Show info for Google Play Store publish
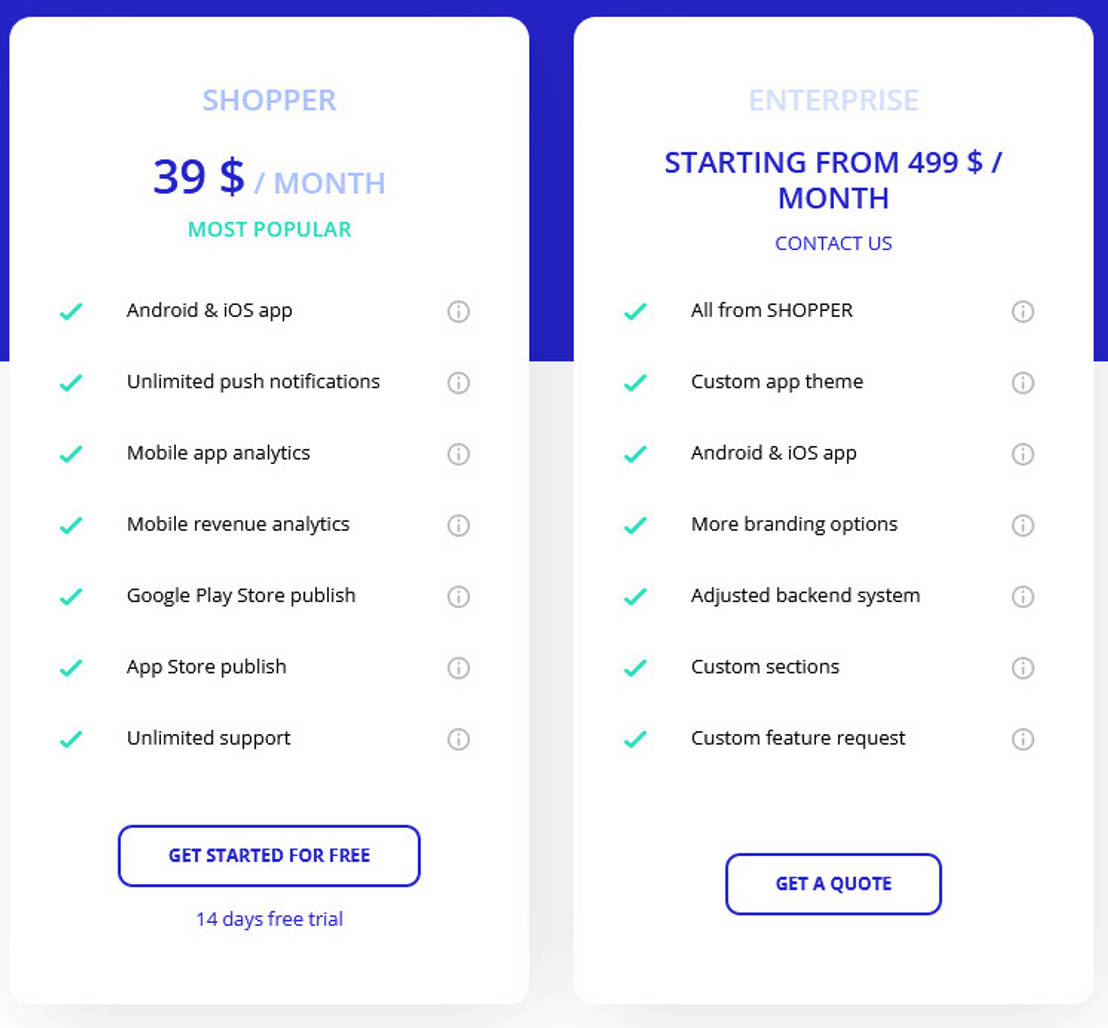 pos(459,597)
